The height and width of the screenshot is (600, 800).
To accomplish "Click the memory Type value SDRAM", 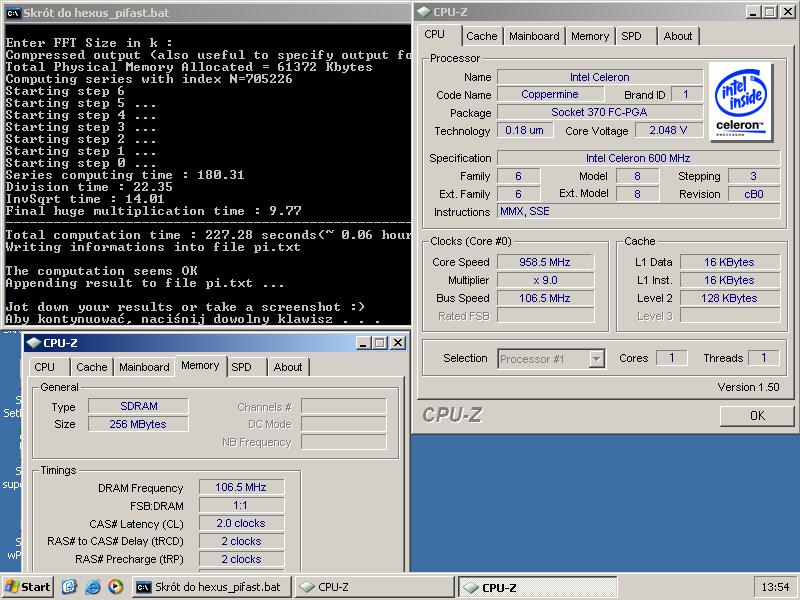I will [x=138, y=406].
